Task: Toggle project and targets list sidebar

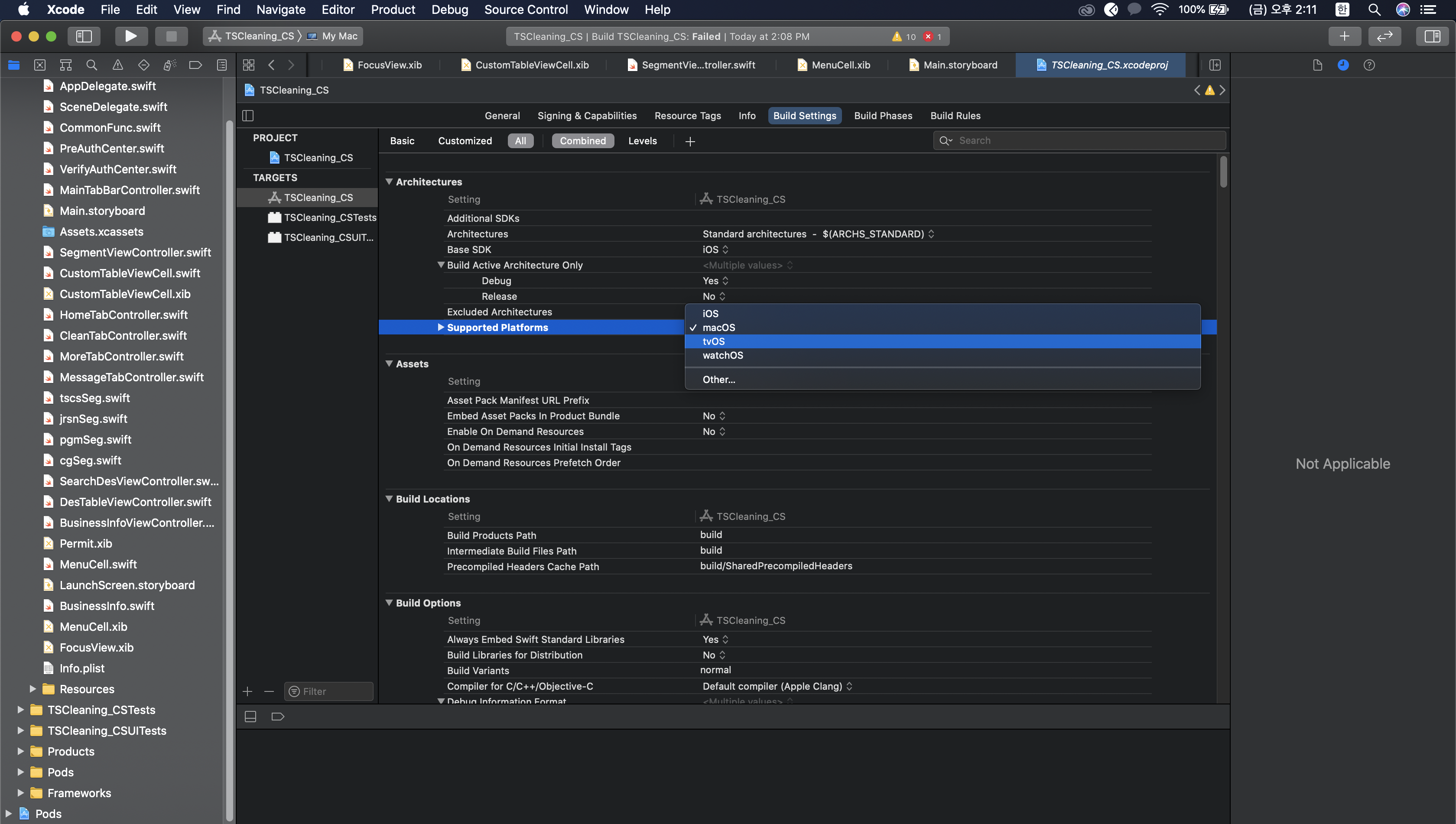Action: [248, 115]
